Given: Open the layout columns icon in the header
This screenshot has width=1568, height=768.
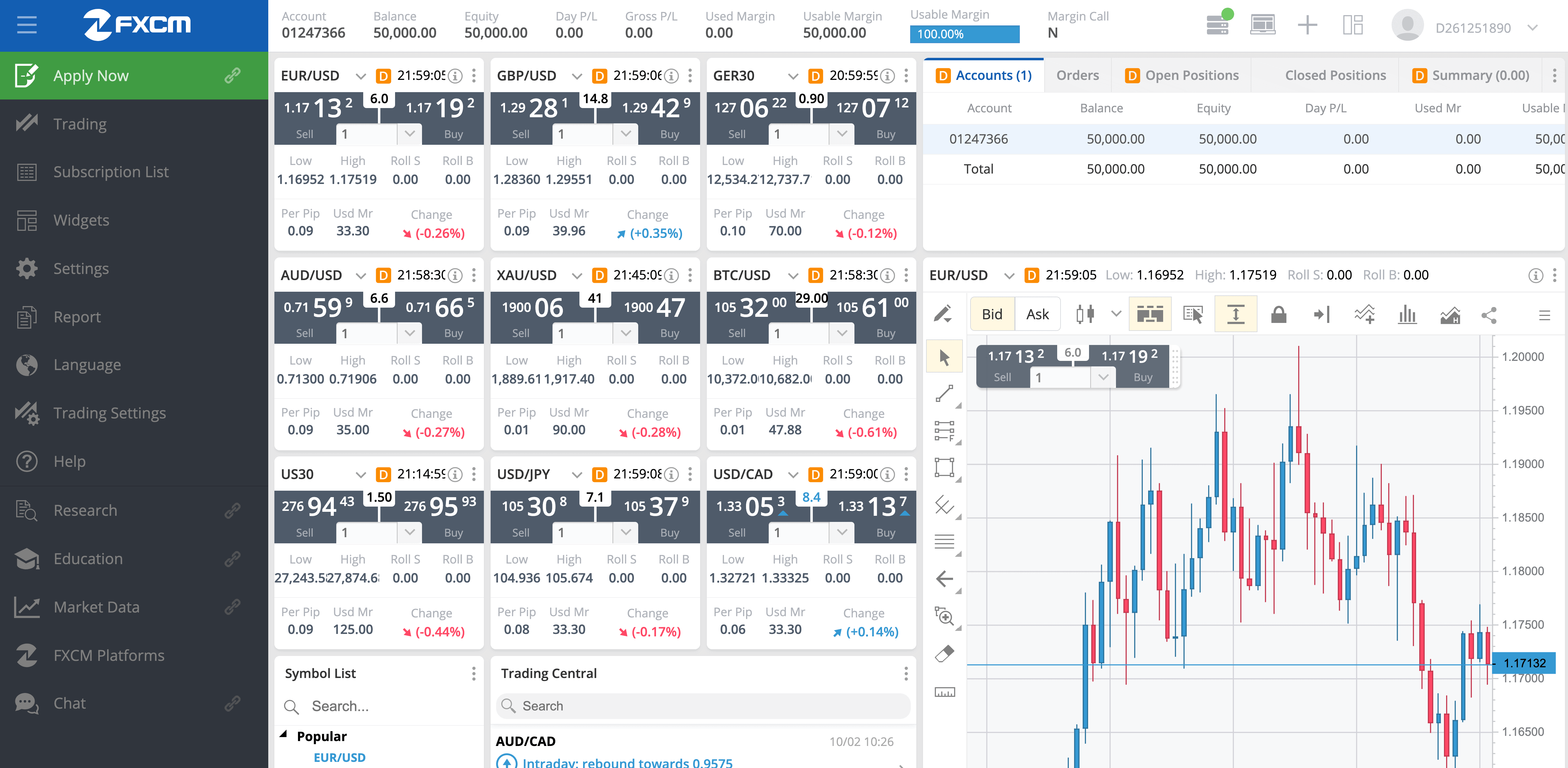Looking at the screenshot, I should (1352, 25).
